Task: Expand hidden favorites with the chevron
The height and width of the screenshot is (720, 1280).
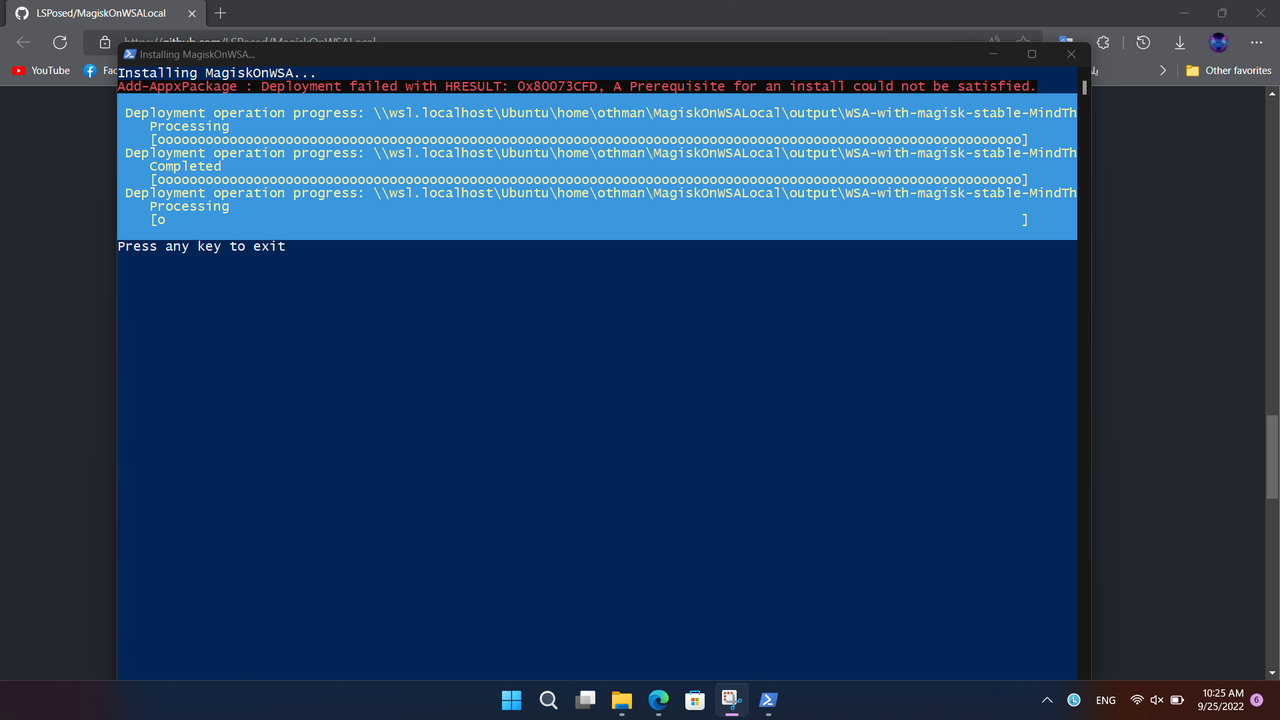Action: tap(1162, 70)
